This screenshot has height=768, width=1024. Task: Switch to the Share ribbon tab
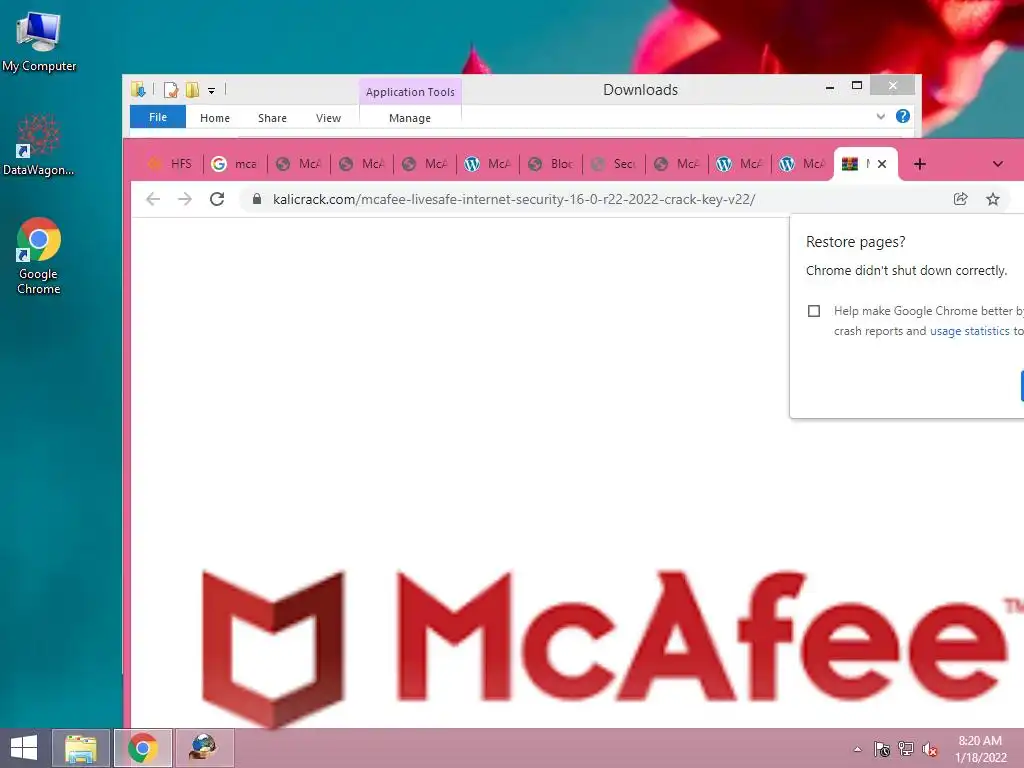(x=272, y=118)
